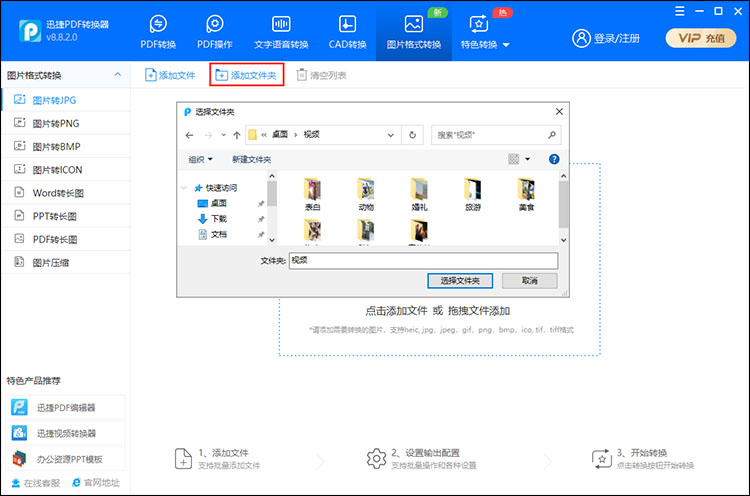The width and height of the screenshot is (750, 496).
Task: Select 下载 in the navigation tree
Action: point(212,219)
